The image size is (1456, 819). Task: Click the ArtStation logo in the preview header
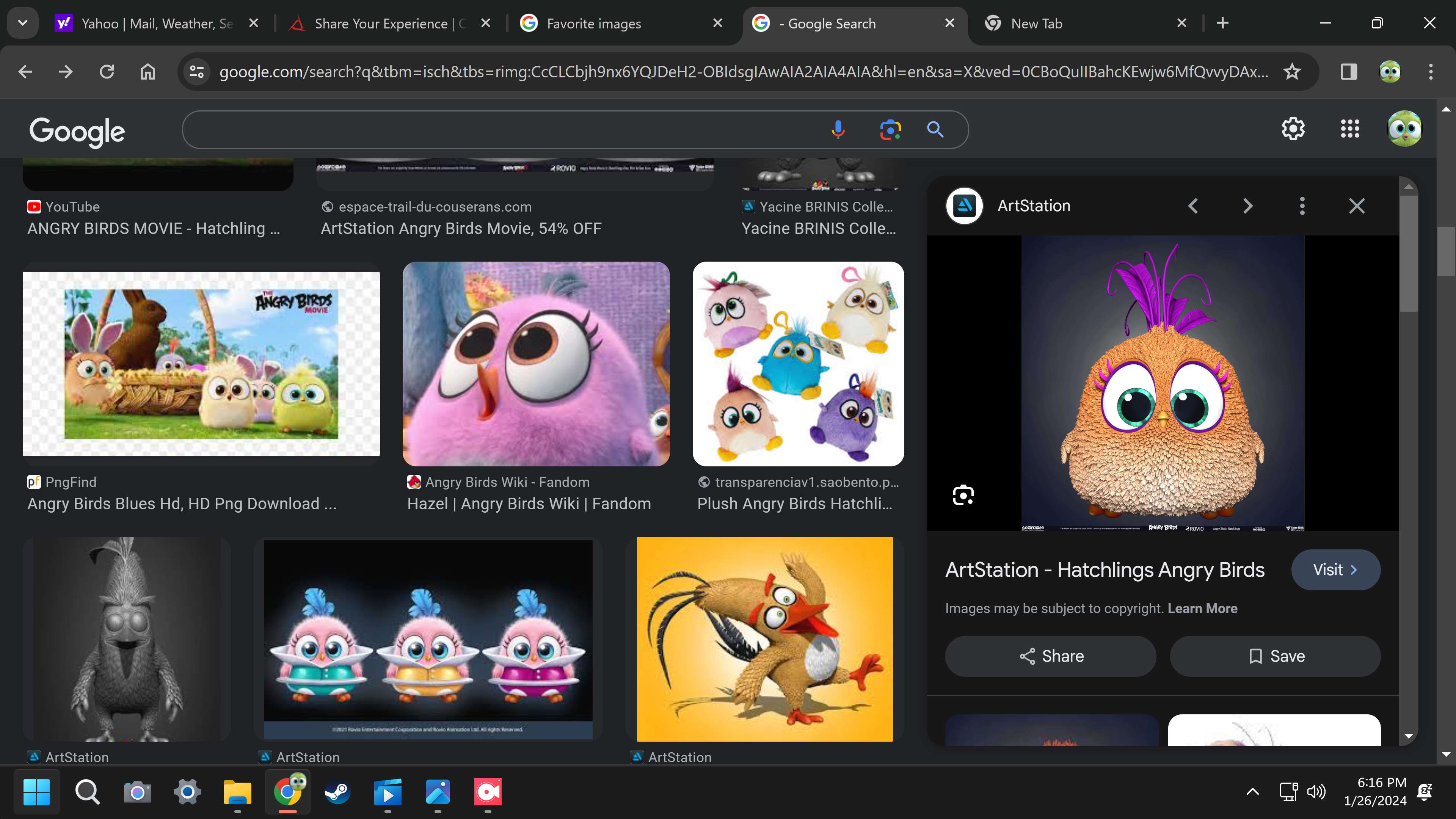click(964, 206)
